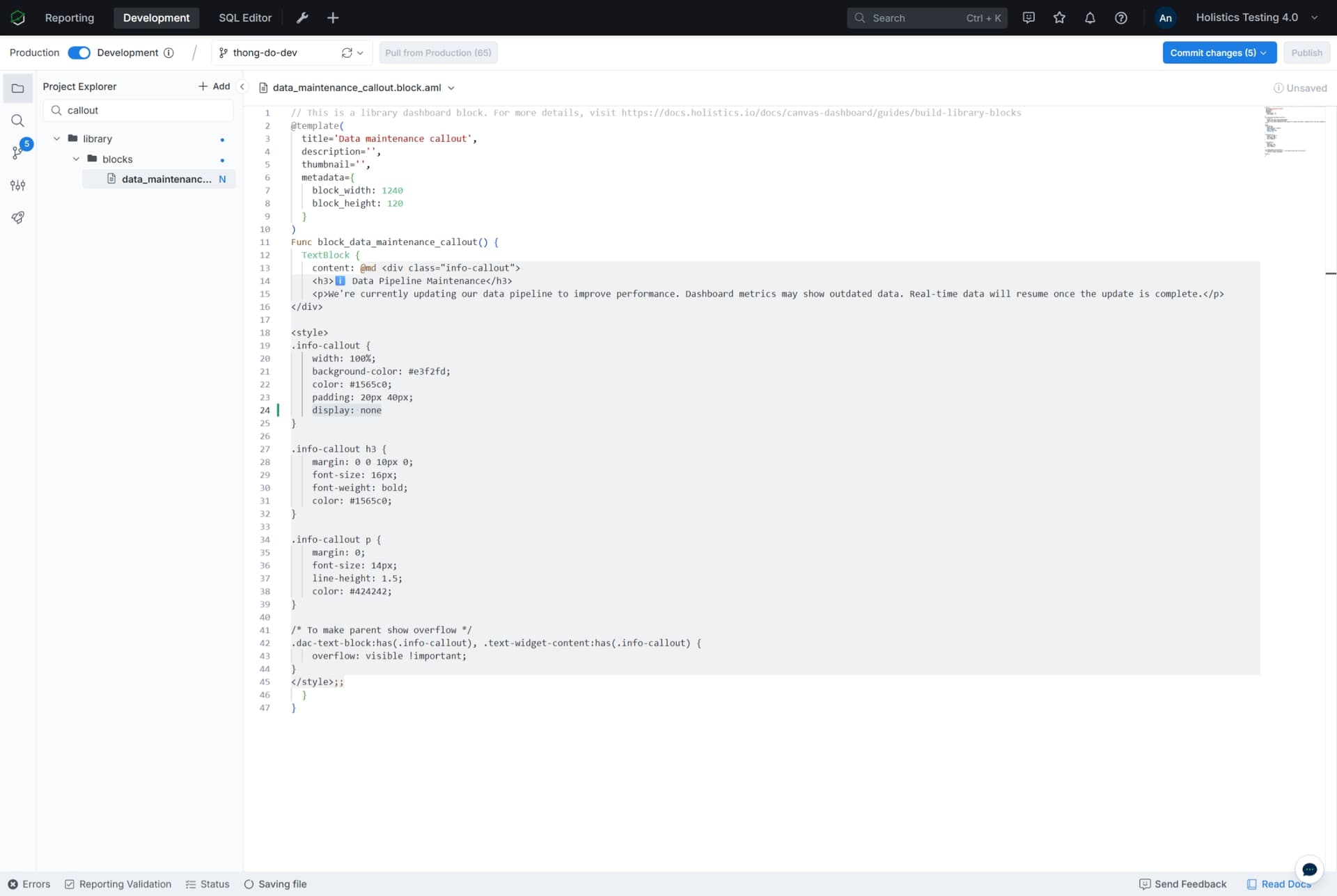This screenshot has width=1337, height=896.
Task: Open Read Docs link
Action: tap(1279, 884)
